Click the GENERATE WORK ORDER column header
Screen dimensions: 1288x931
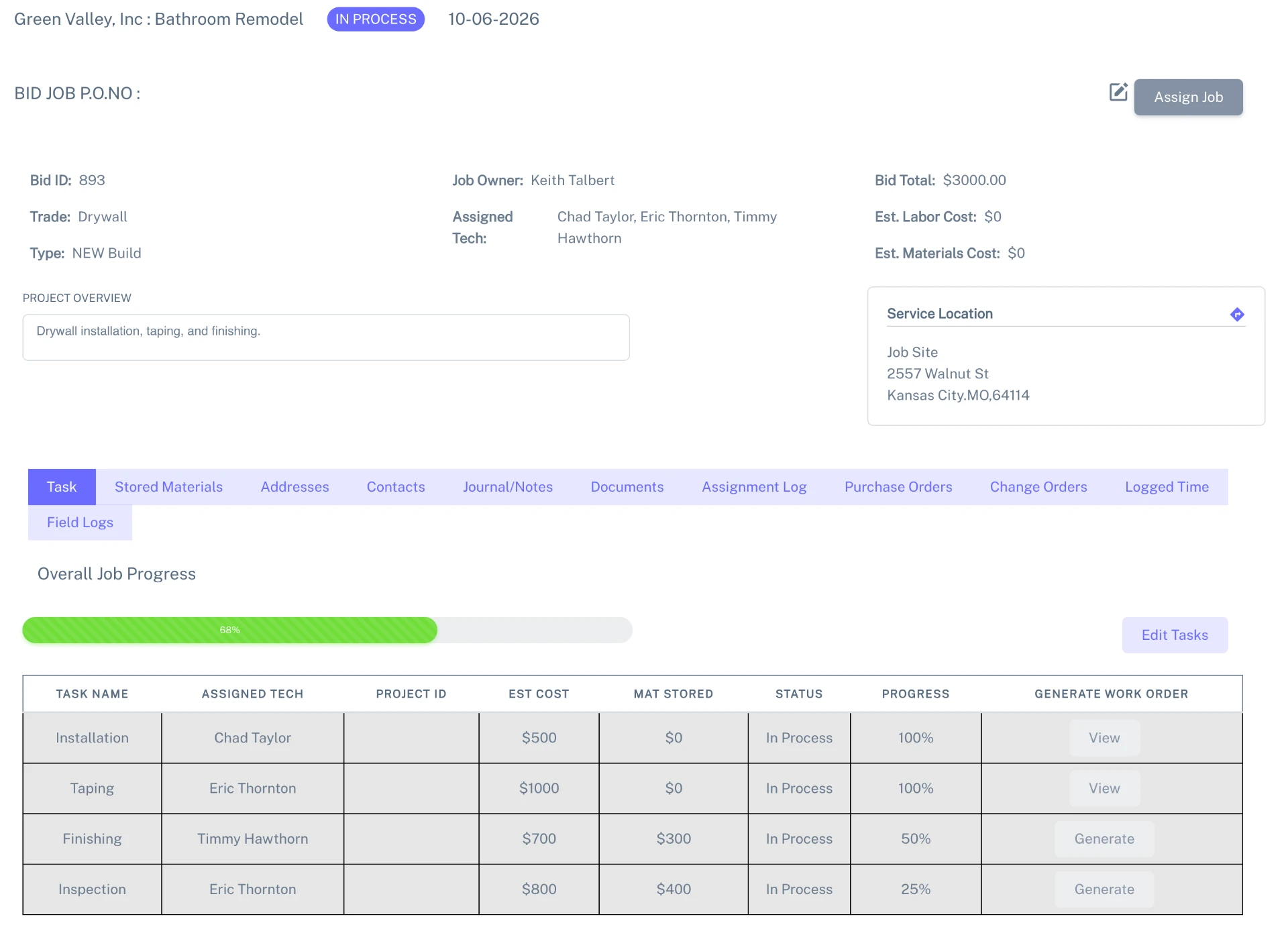click(x=1111, y=694)
